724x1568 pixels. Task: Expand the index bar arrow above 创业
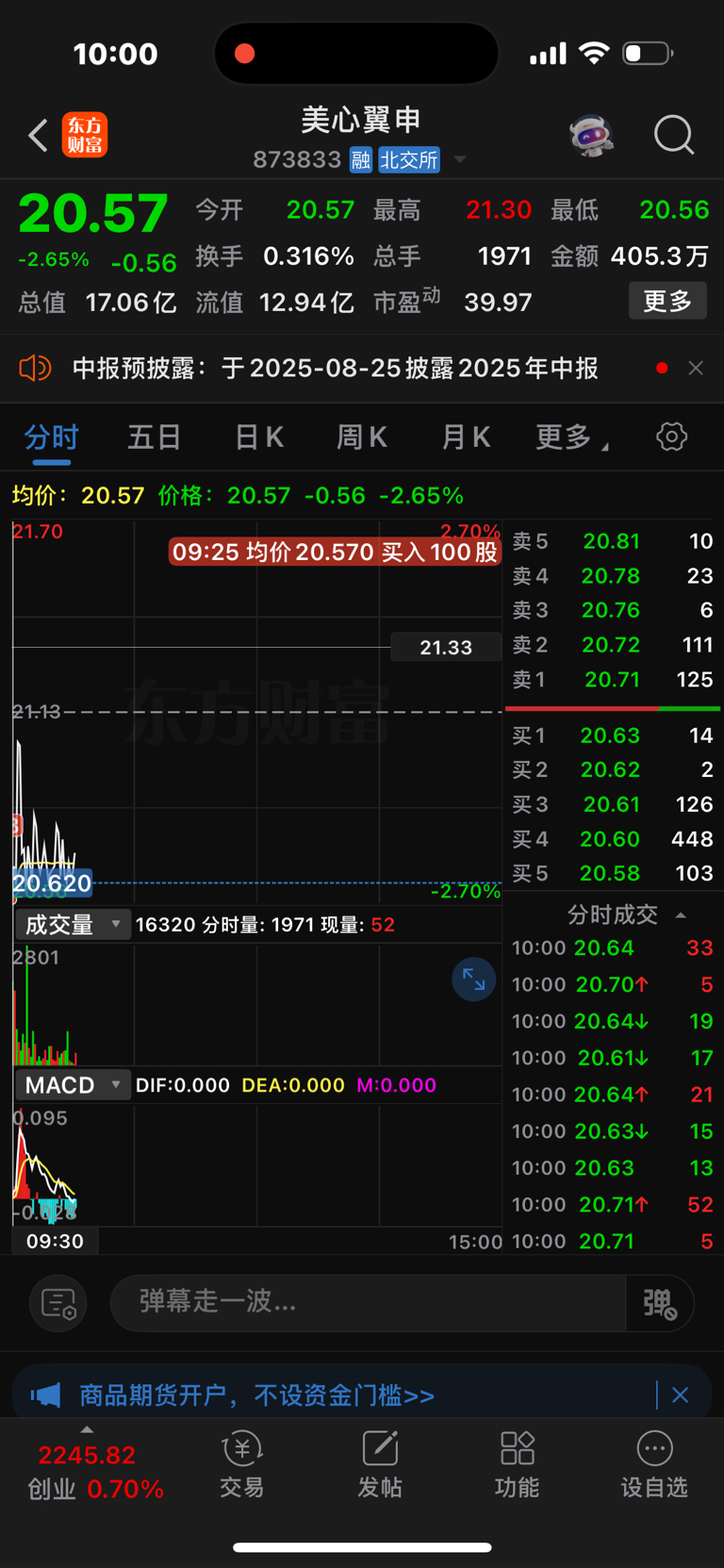(x=87, y=1429)
